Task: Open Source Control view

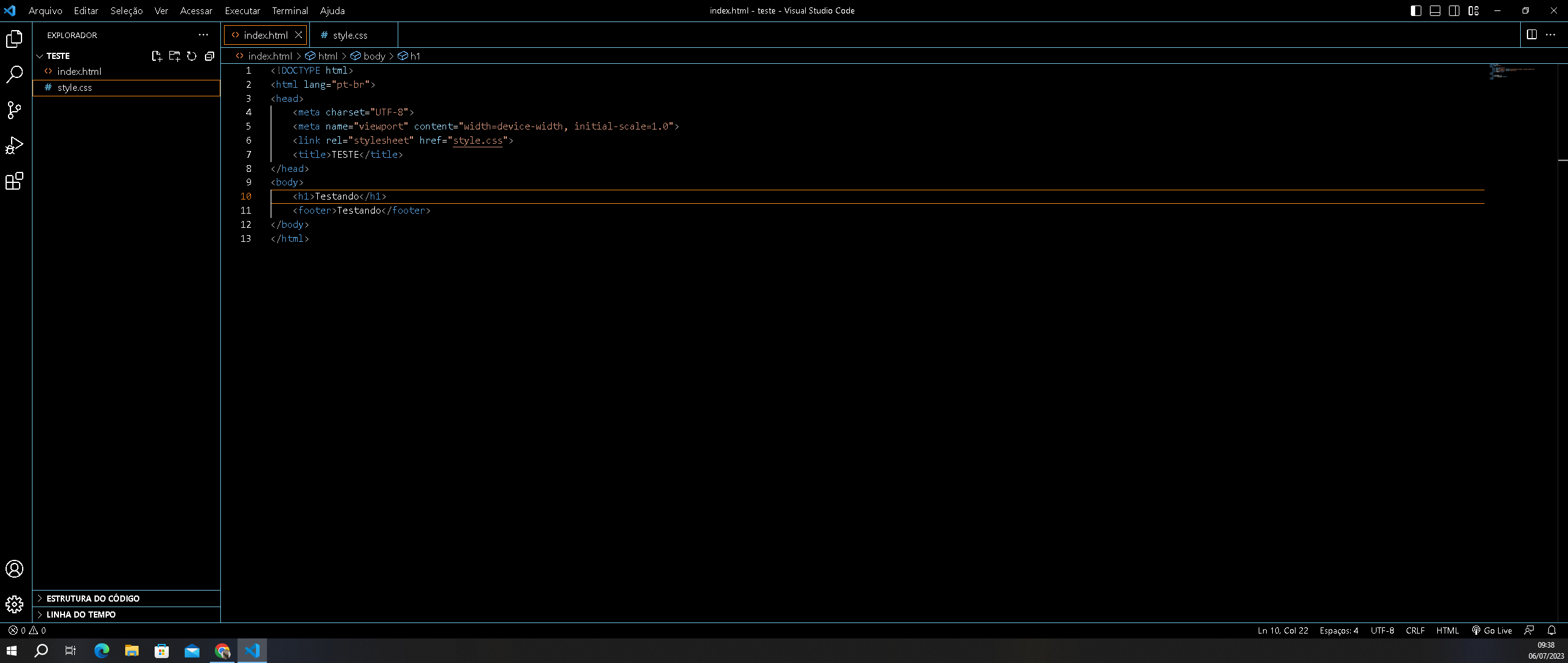Action: coord(14,110)
